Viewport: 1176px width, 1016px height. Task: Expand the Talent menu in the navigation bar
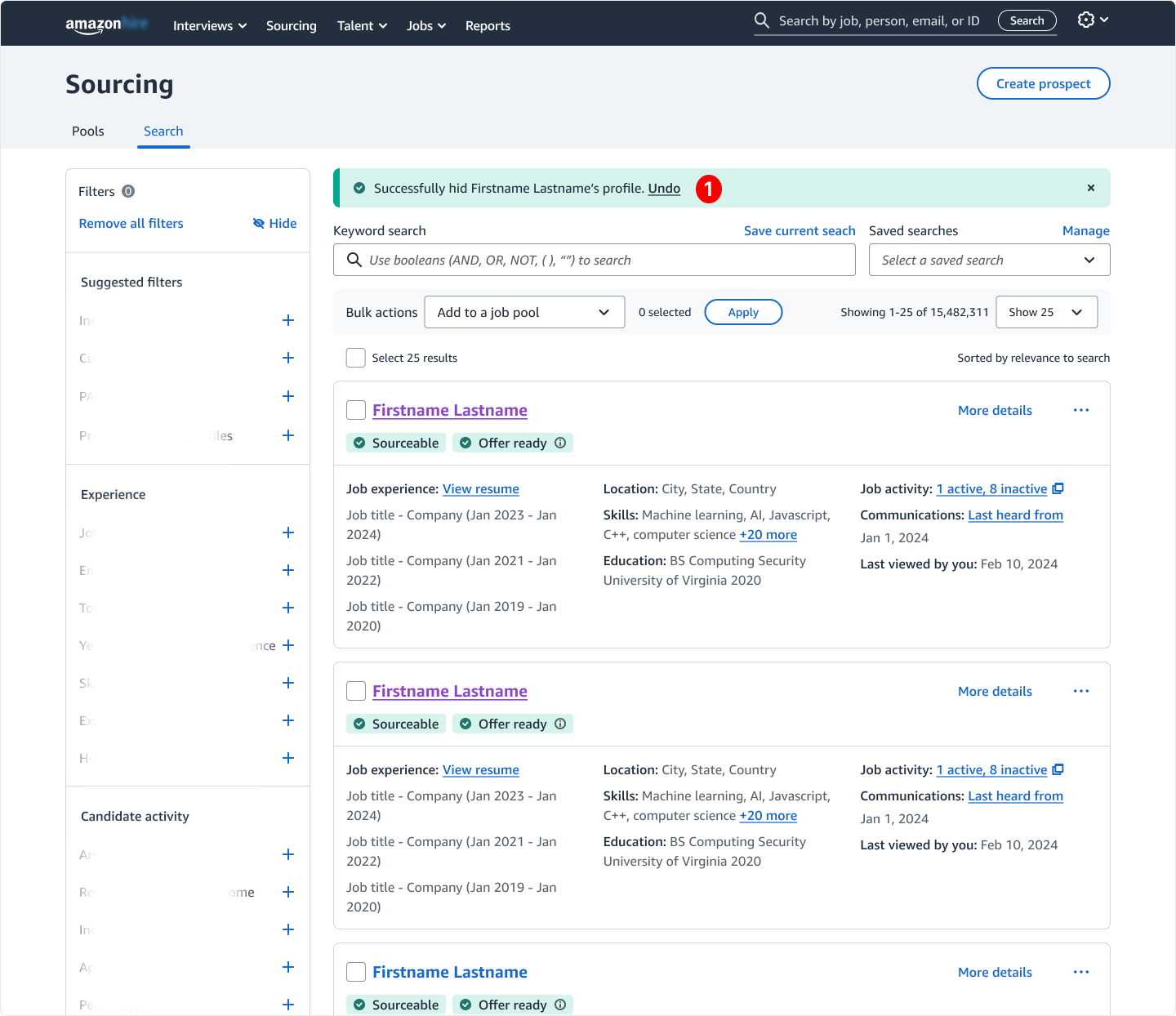(x=362, y=25)
